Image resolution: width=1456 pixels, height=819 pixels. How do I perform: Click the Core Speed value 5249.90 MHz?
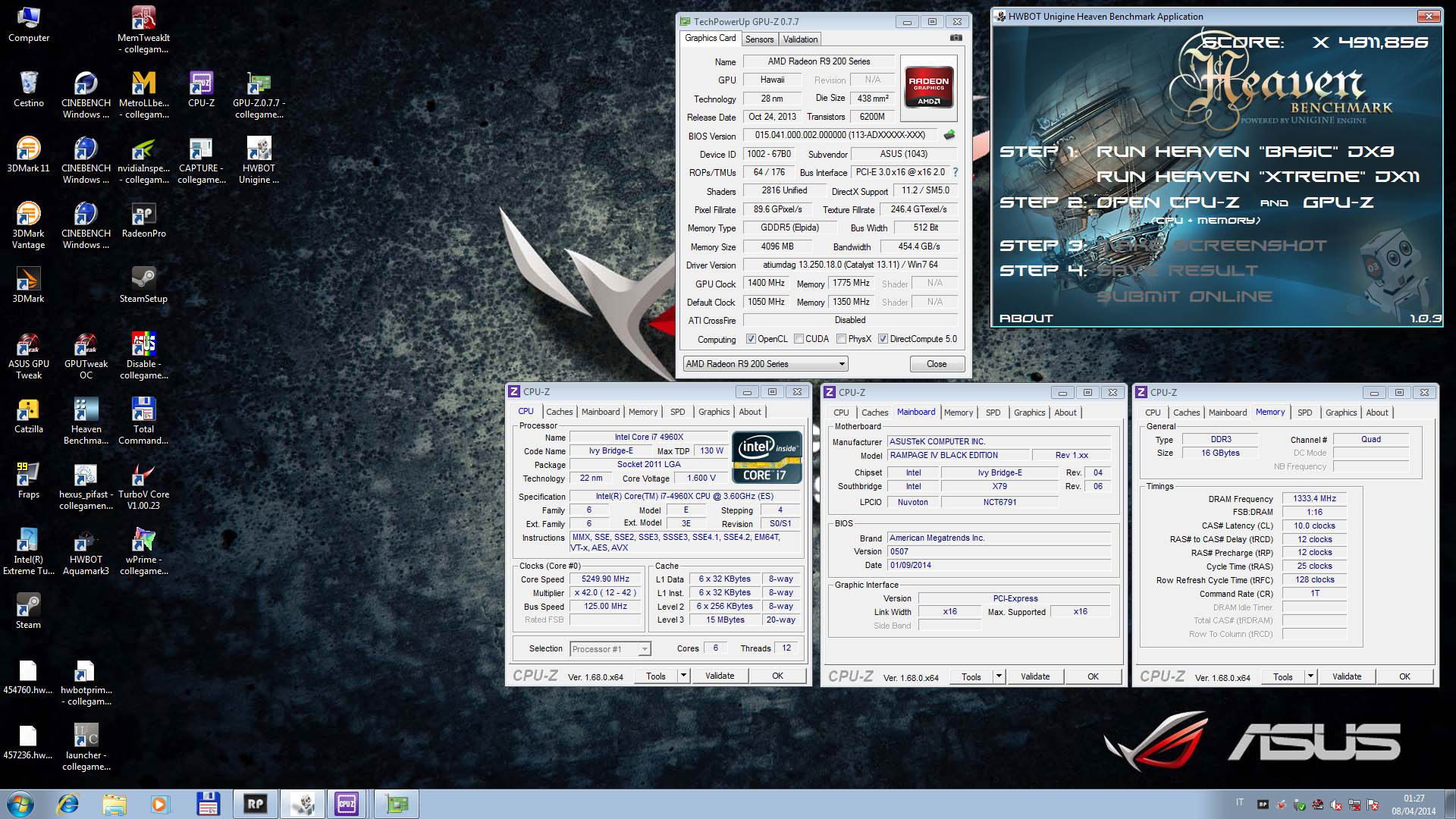click(x=605, y=579)
